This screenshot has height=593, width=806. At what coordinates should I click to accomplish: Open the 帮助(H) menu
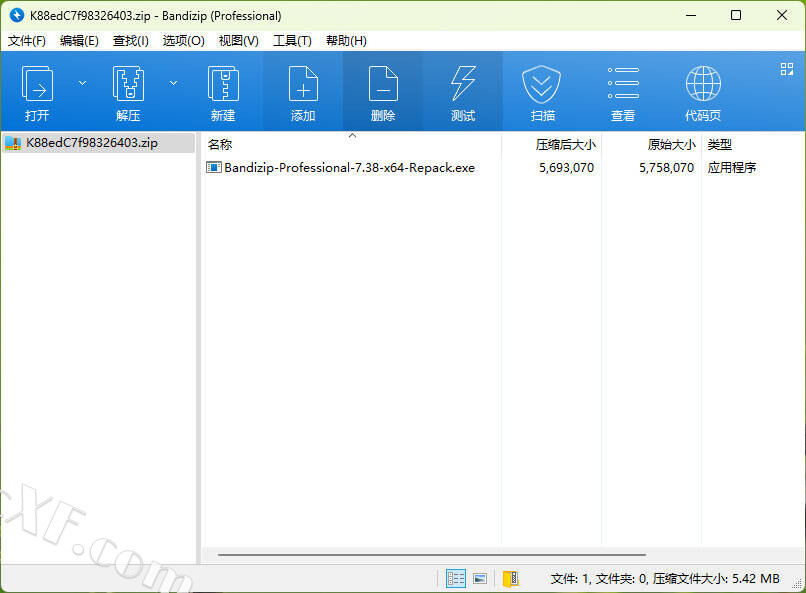(x=346, y=41)
